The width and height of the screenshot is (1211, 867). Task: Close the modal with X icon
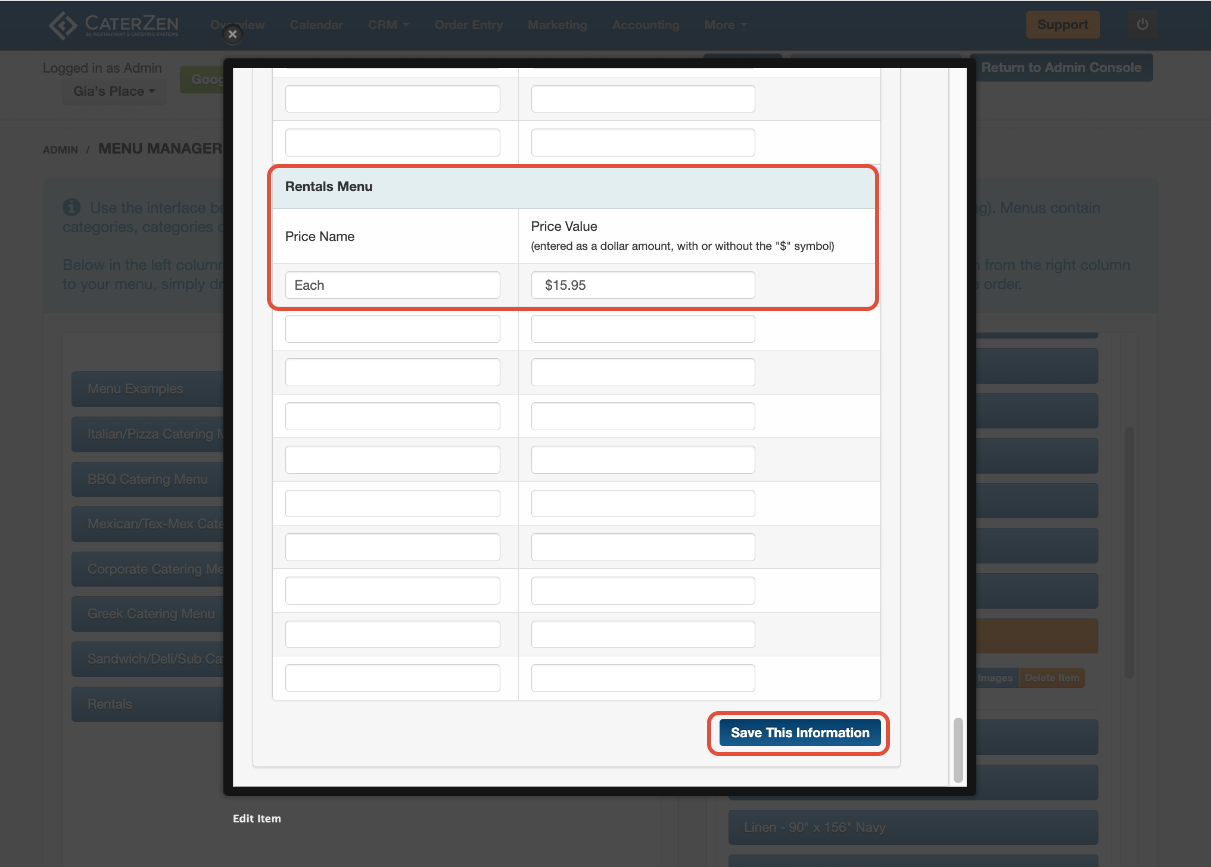tap(232, 35)
